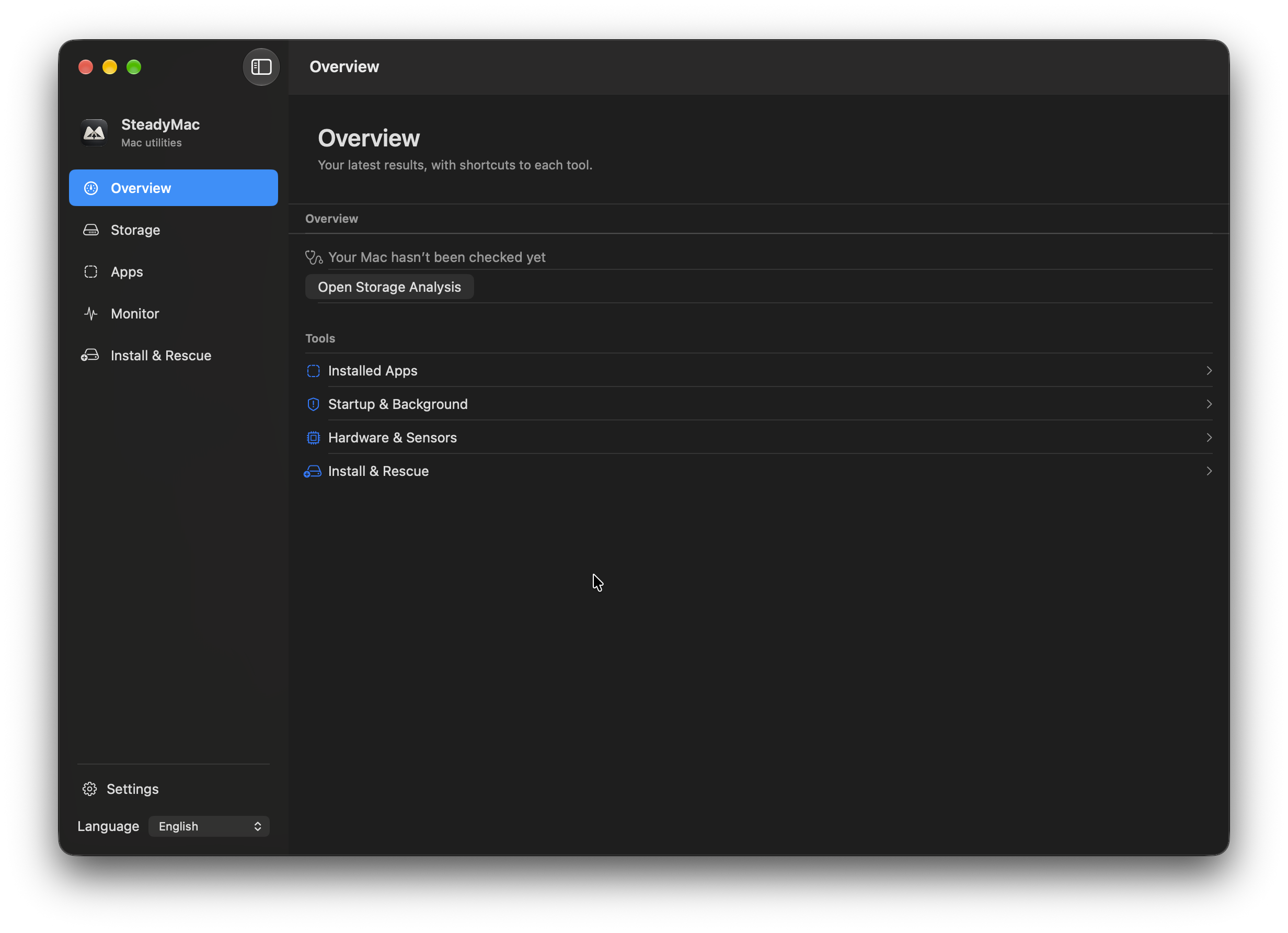This screenshot has width=1288, height=933.
Task: Expand Installed Apps via its chevron
Action: coord(1209,371)
